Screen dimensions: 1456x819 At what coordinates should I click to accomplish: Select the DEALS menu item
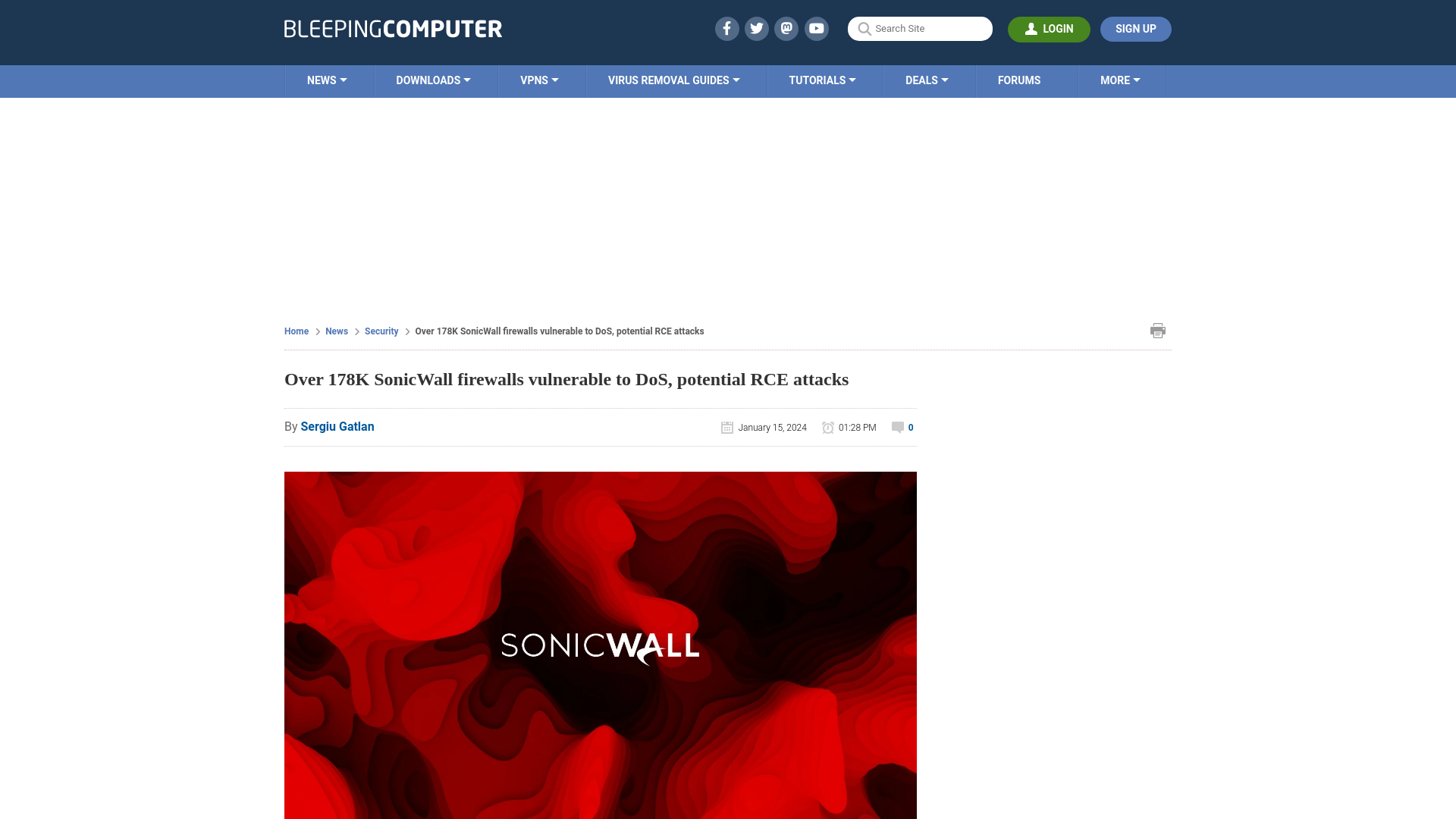[x=926, y=80]
